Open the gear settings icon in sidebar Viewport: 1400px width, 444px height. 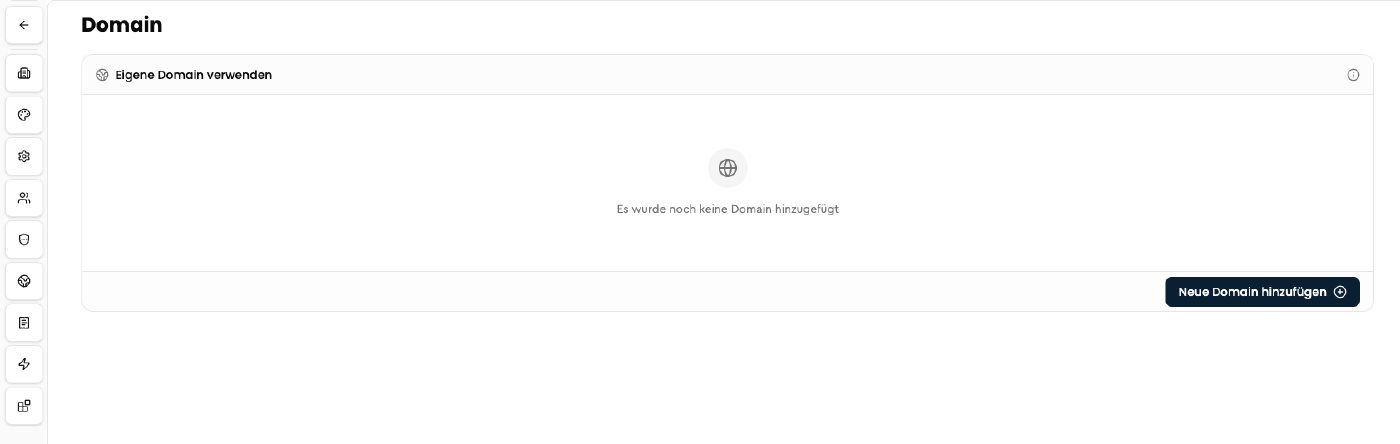[24, 156]
